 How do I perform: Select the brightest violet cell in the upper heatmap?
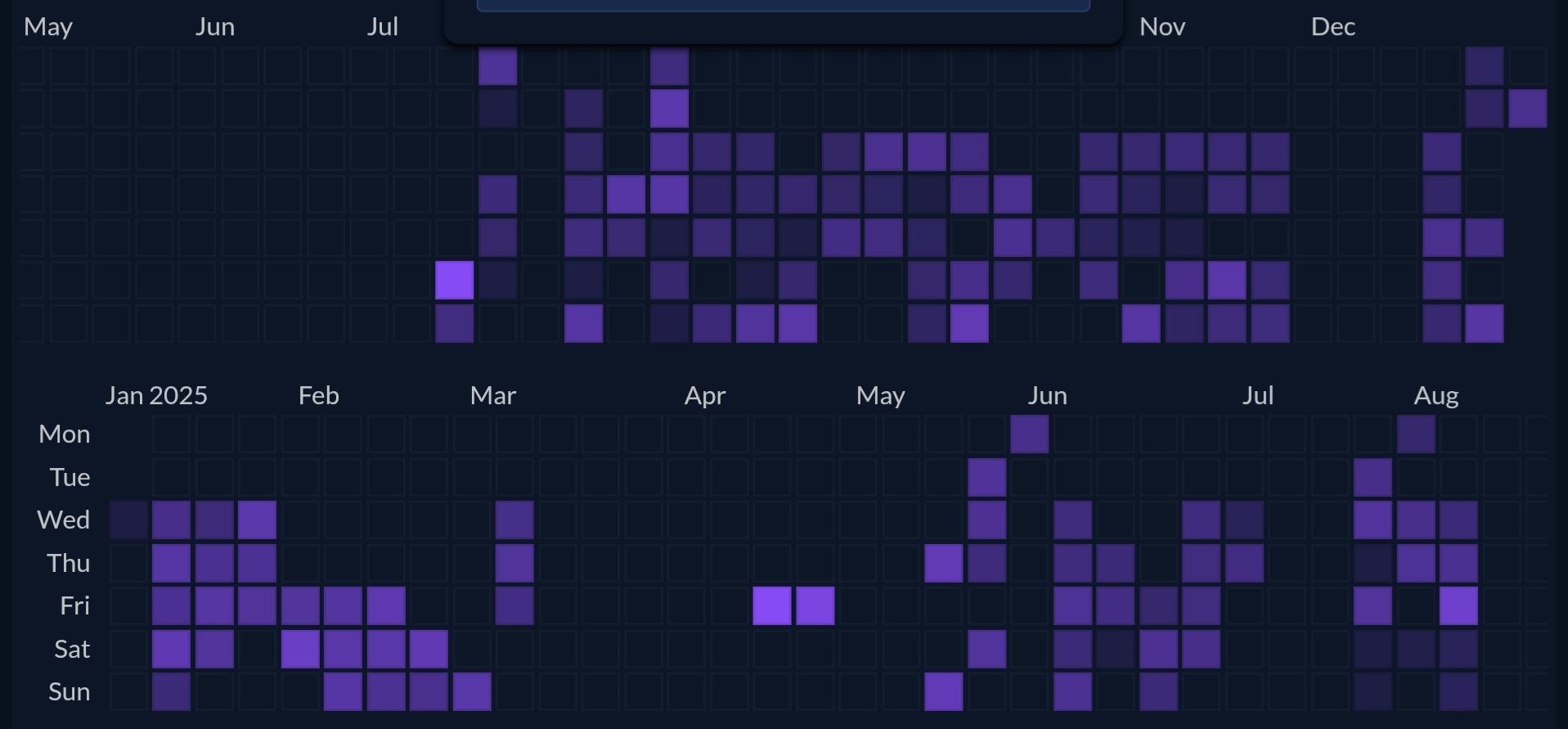point(455,281)
